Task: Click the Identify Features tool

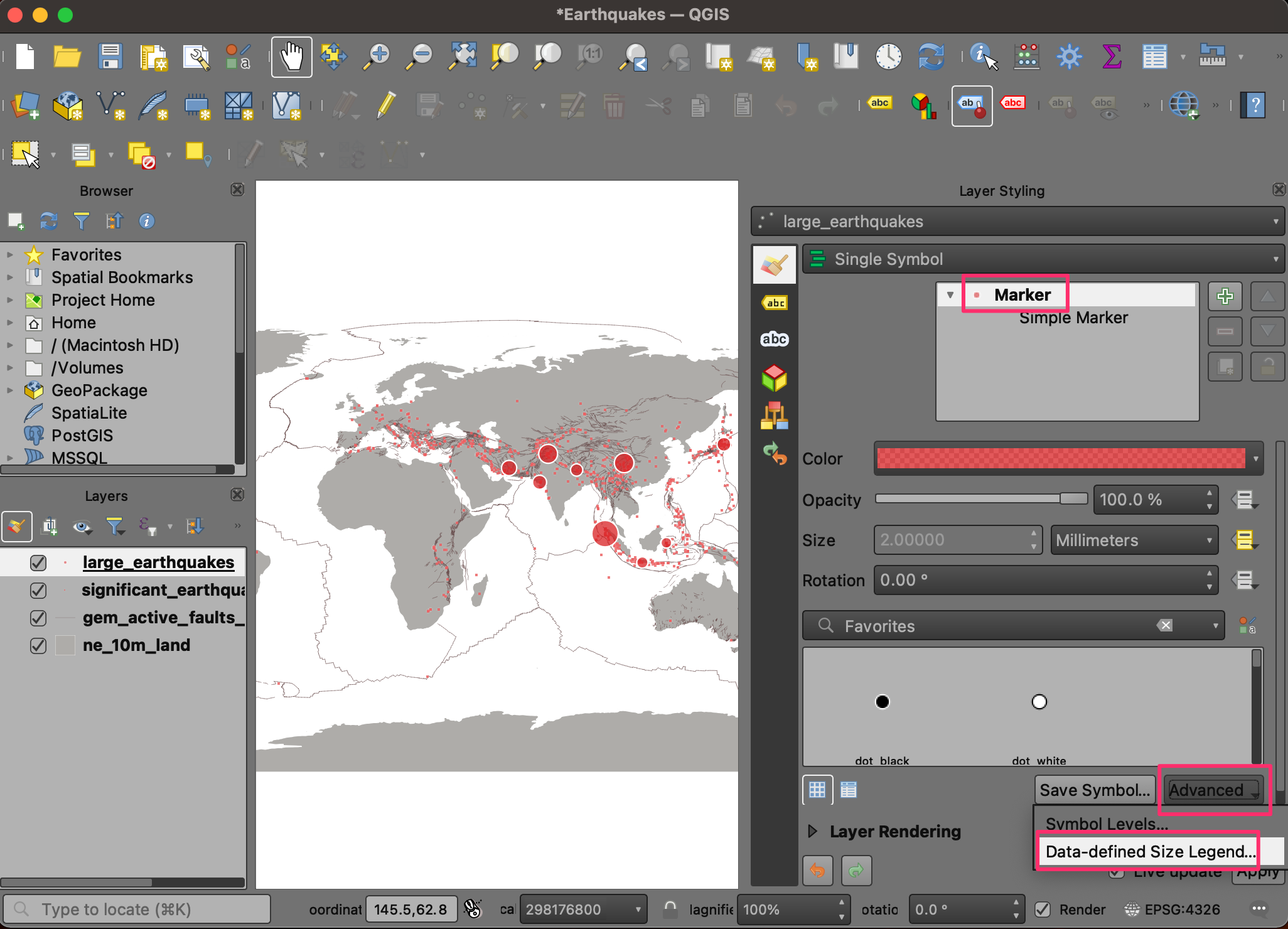Action: 983,57
